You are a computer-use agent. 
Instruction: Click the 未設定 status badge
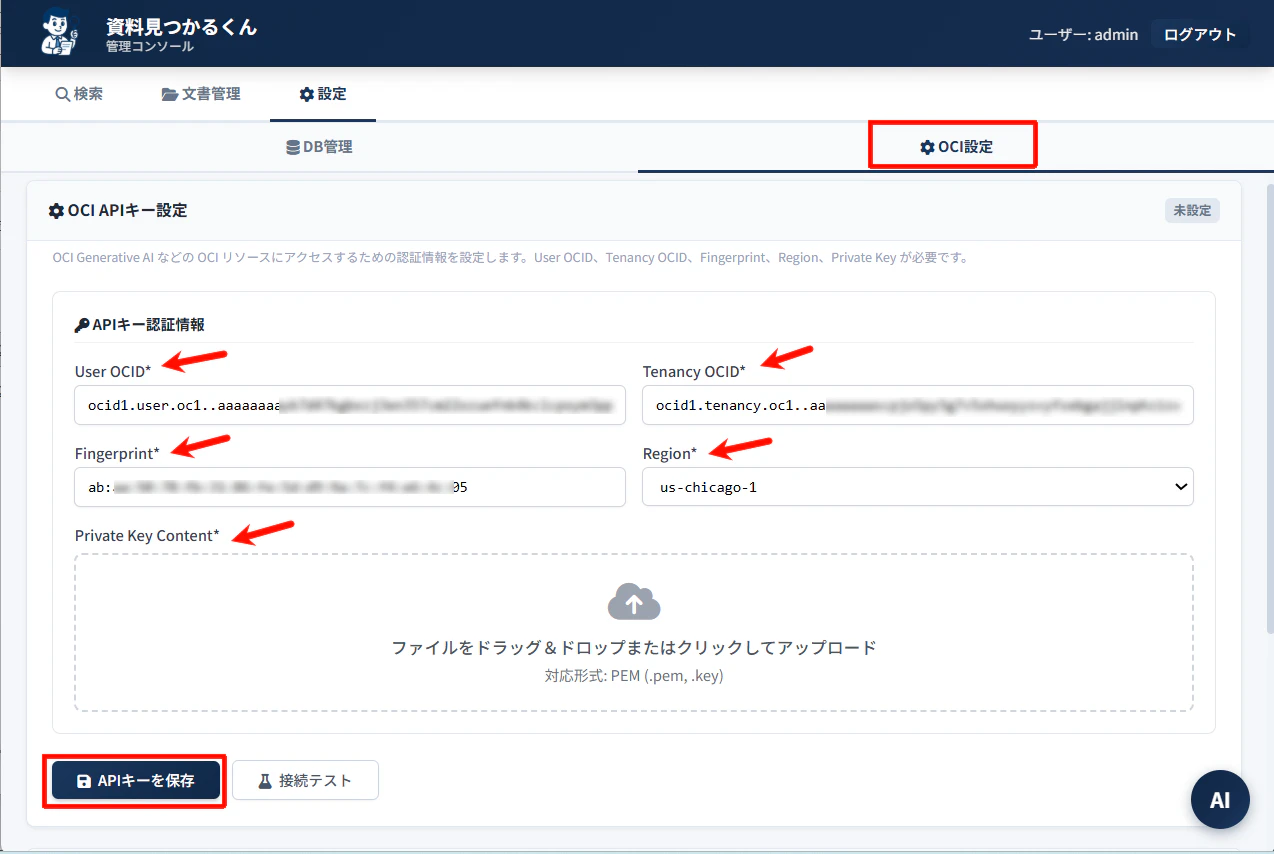tap(1192, 211)
